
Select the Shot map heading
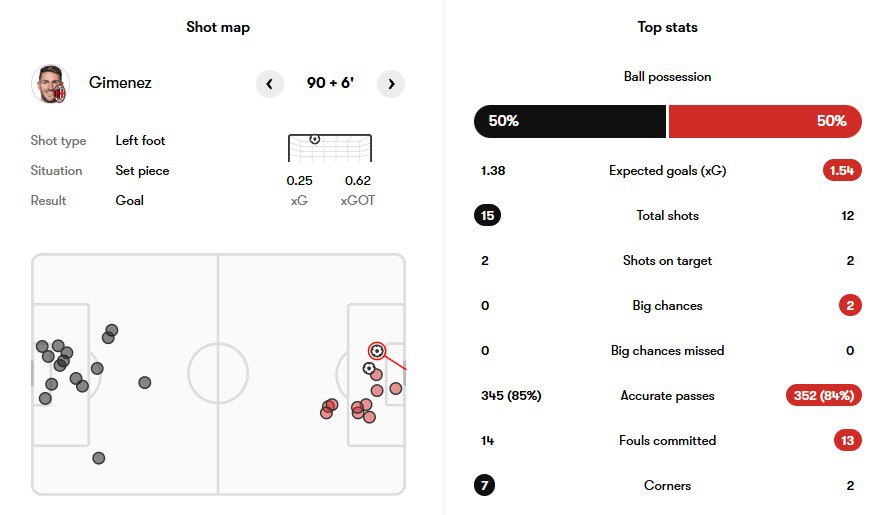218,27
